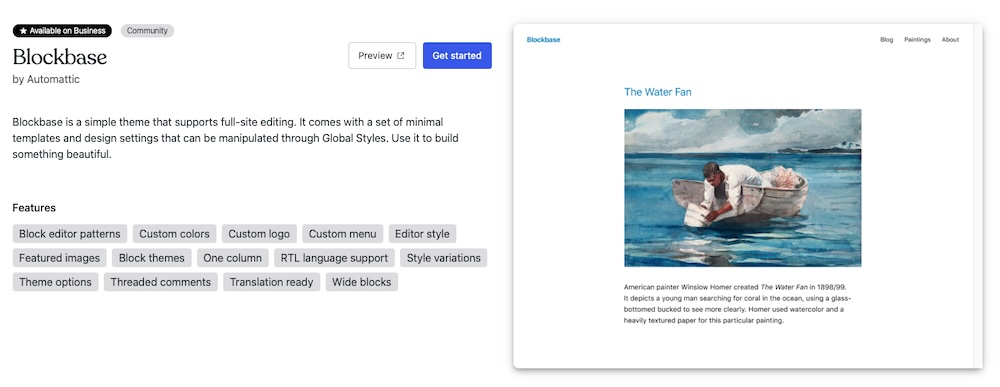Select the Wide blocks feature tag

362,282
